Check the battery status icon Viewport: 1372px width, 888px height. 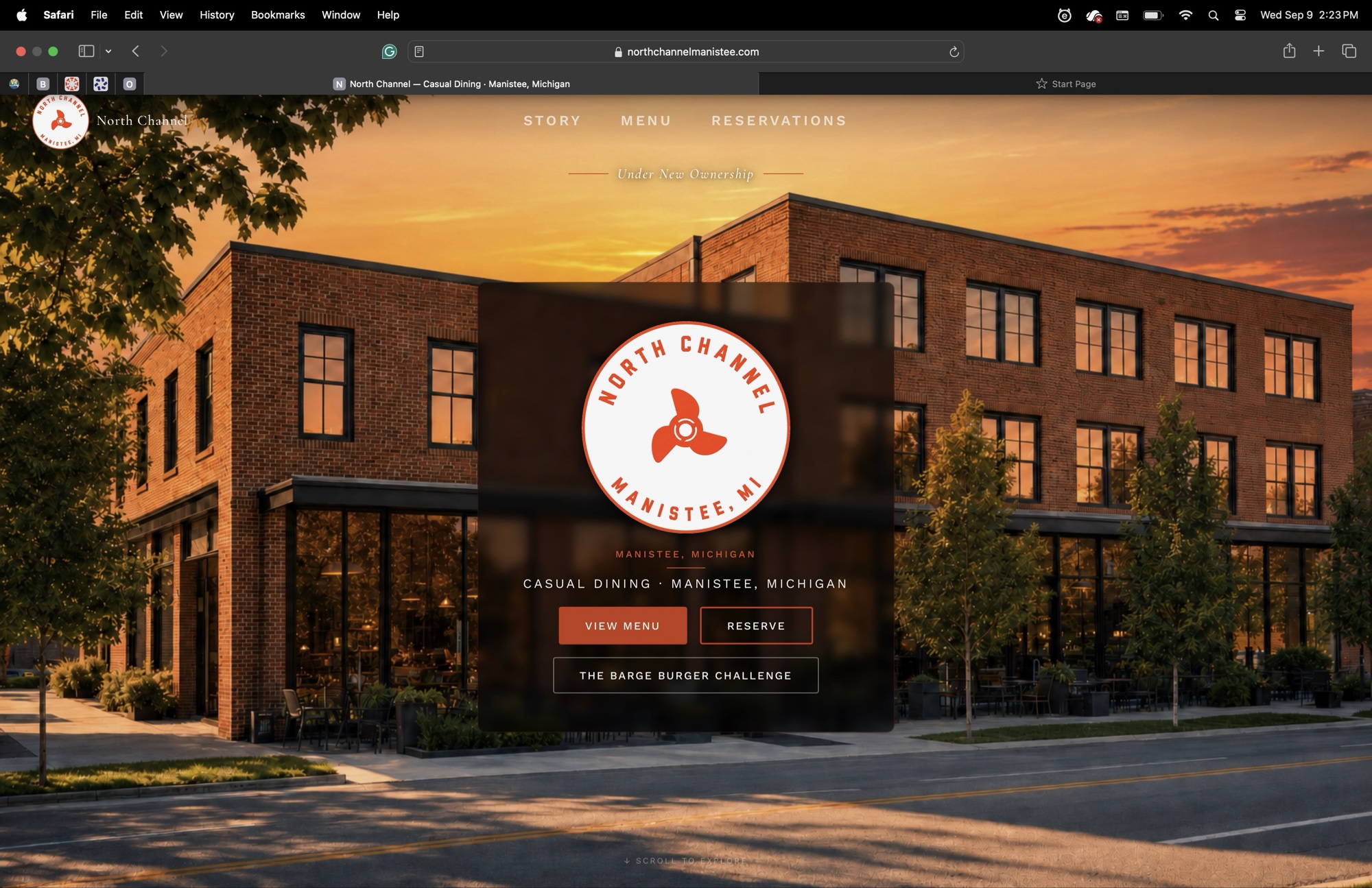[x=1153, y=15]
